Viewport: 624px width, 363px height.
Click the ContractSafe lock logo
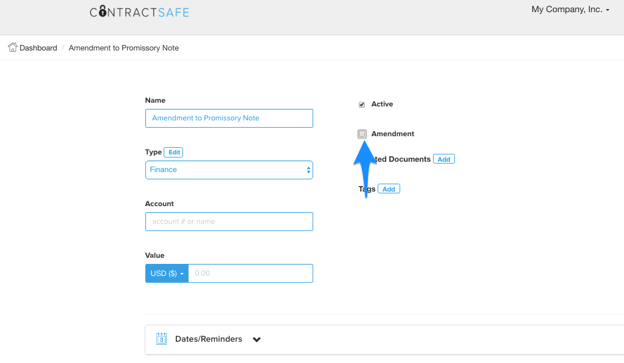[139, 12]
